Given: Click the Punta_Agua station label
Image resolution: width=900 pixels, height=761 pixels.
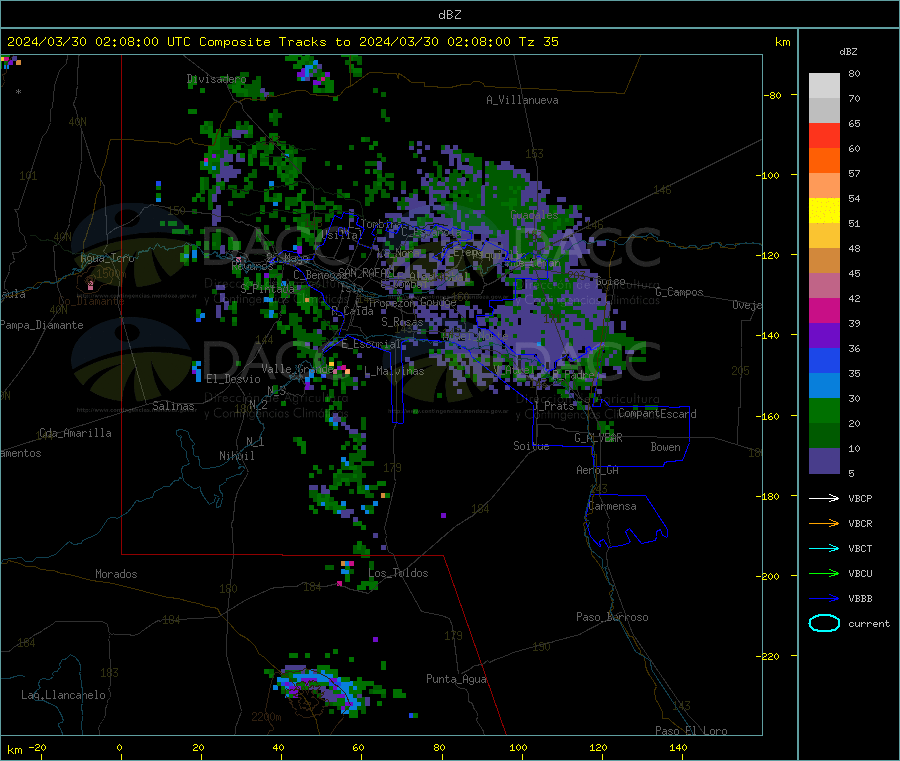Looking at the screenshot, I should 456,679.
